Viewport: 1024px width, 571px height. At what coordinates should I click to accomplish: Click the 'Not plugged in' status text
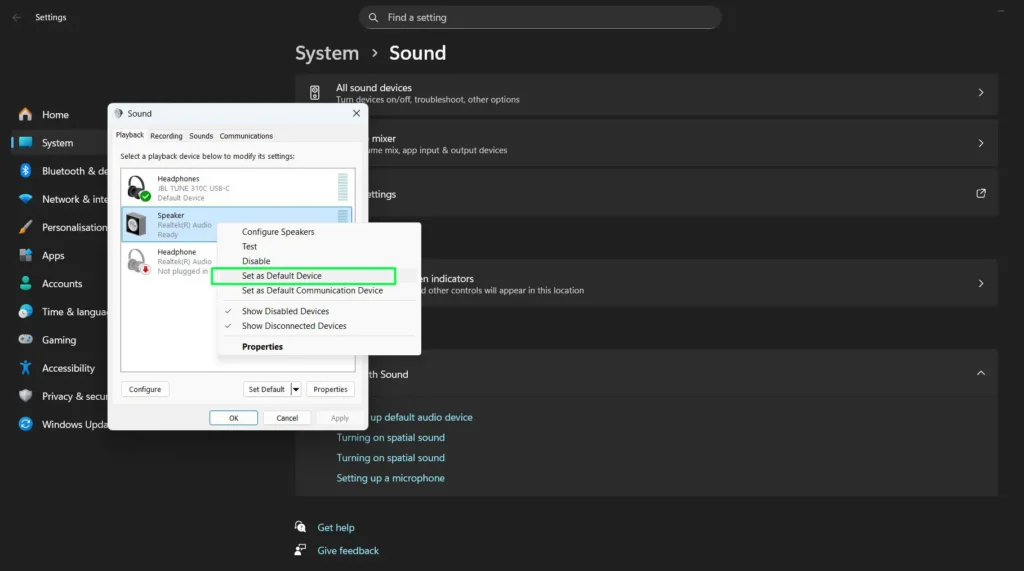tap(182, 271)
